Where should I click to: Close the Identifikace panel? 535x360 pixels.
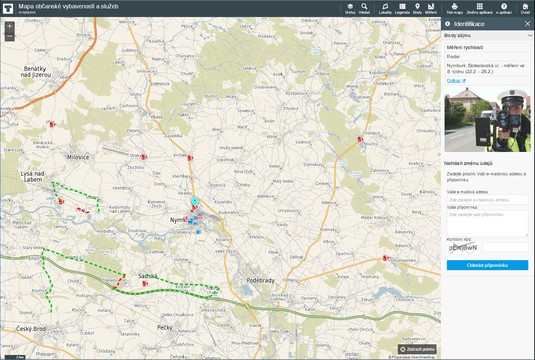(x=527, y=24)
